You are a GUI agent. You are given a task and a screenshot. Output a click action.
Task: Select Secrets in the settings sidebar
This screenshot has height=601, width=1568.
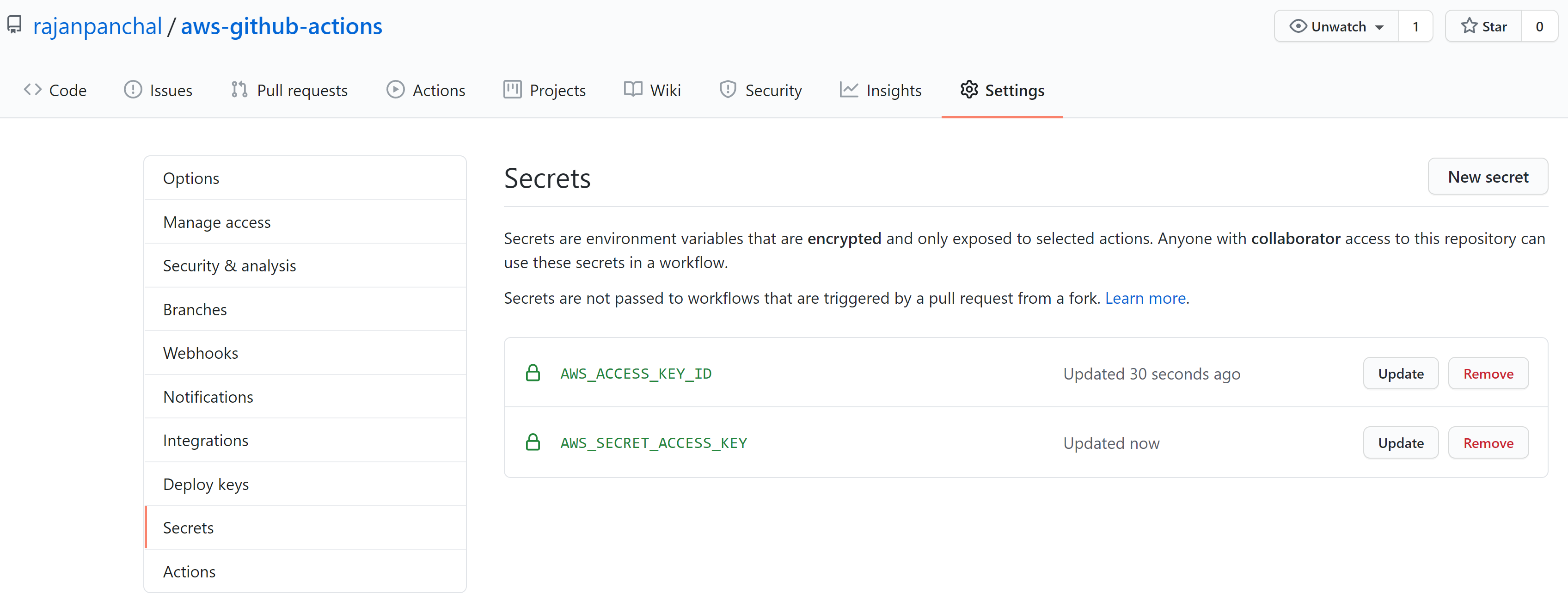point(188,527)
